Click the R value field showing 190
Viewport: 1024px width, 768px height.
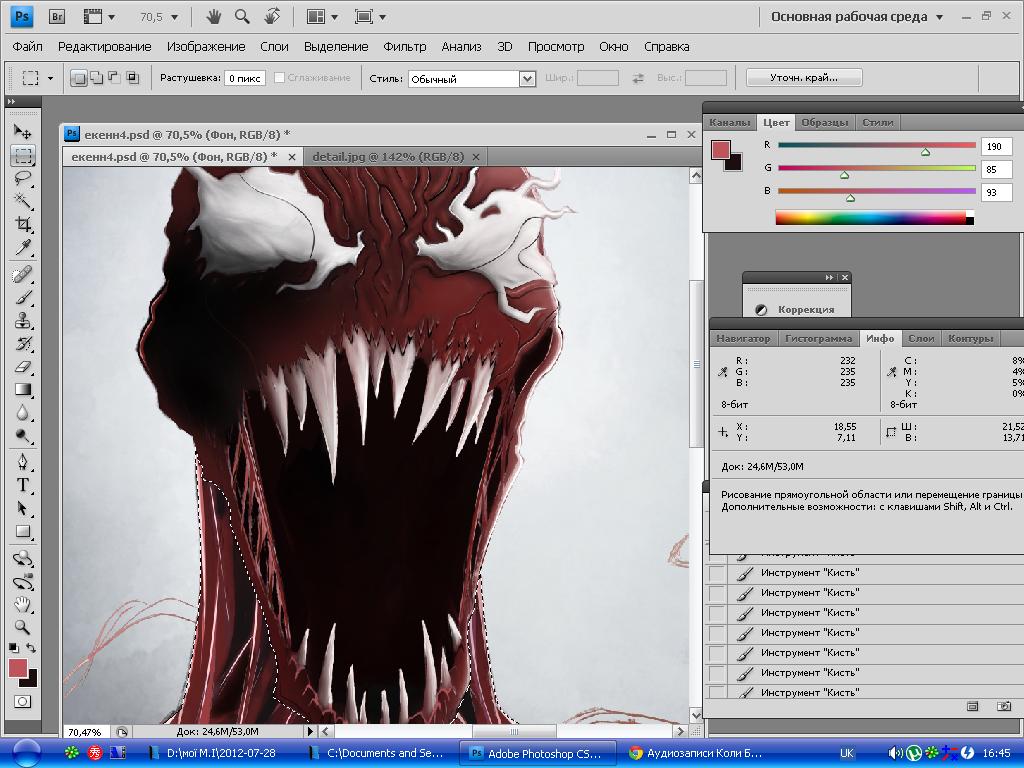tap(996, 146)
